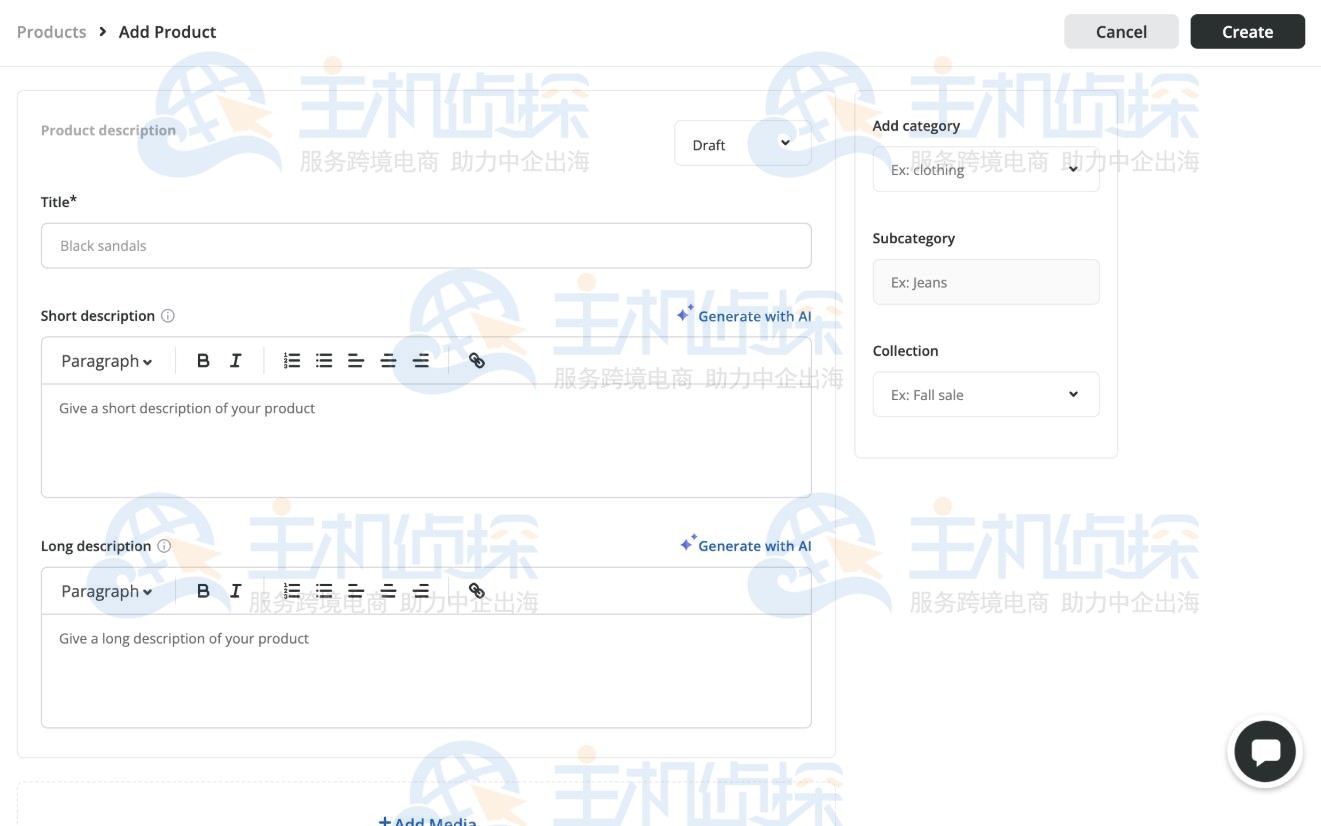Apply bold in Short description toolbar
This screenshot has width=1321, height=826.
click(203, 361)
